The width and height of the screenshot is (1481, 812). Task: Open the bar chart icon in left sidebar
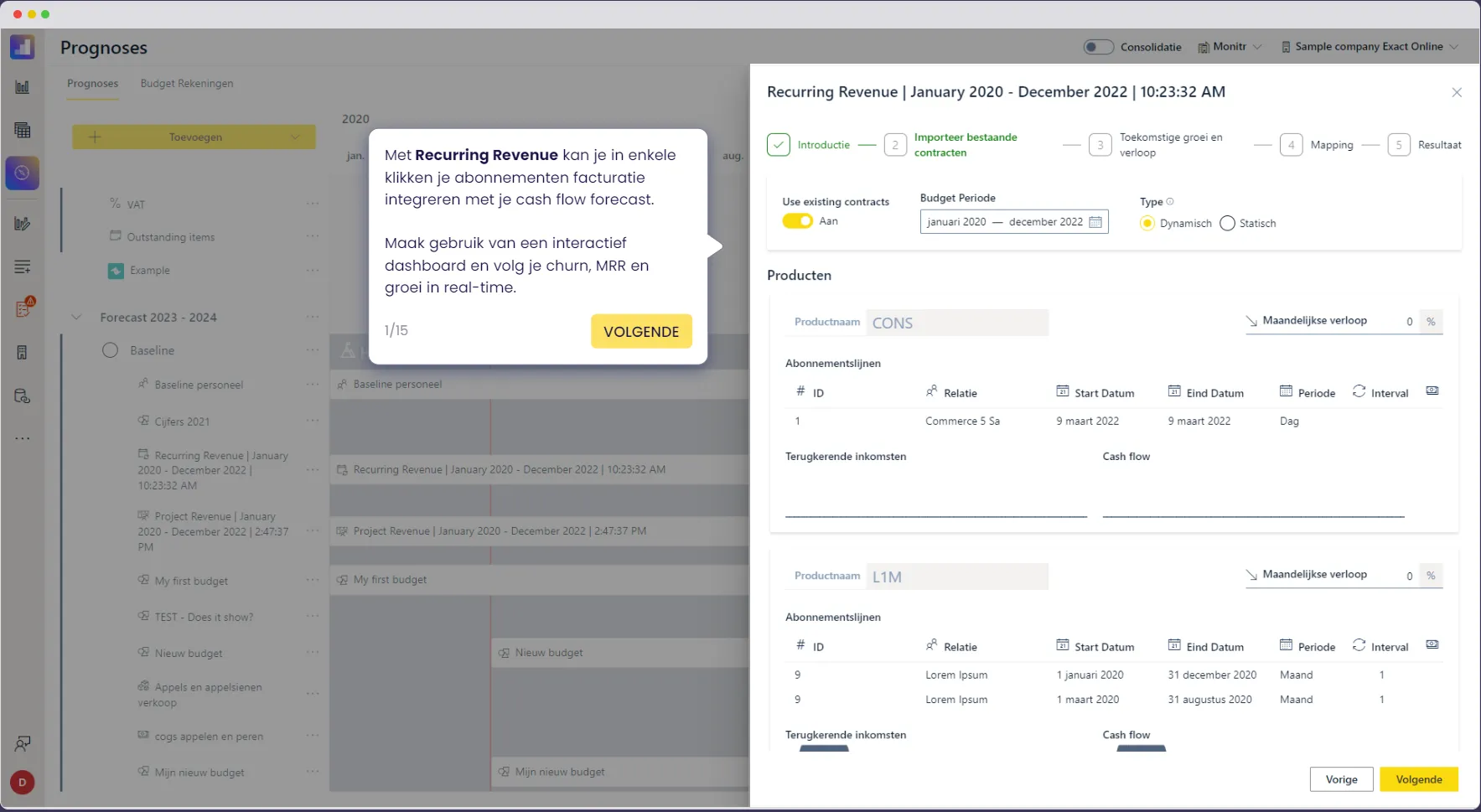coord(23,87)
